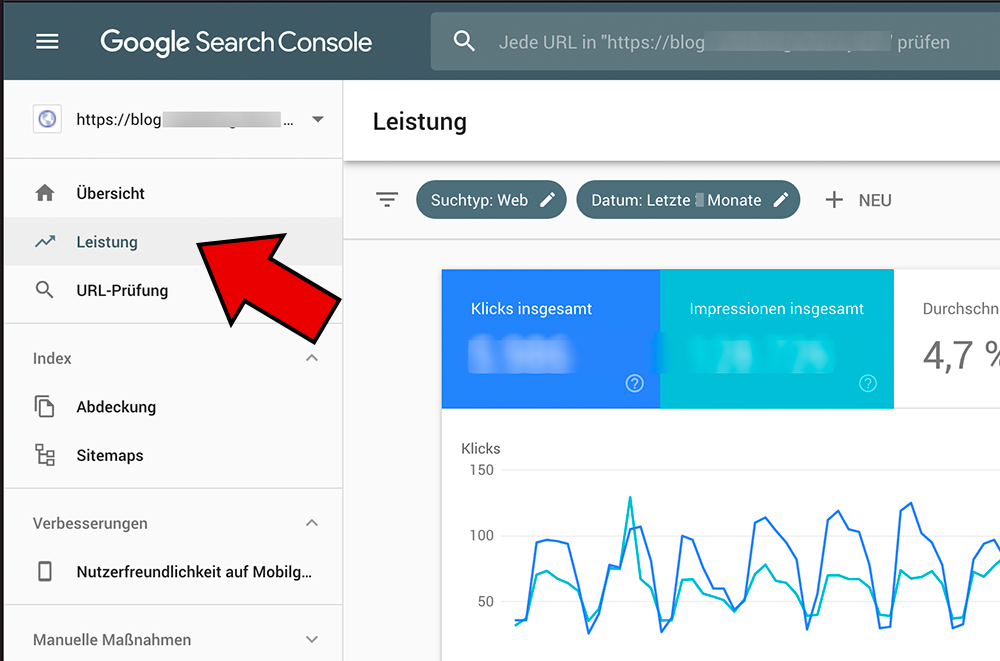The width and height of the screenshot is (1000, 661).
Task: Click the search magnifier icon in top bar
Action: pyautogui.click(x=463, y=42)
